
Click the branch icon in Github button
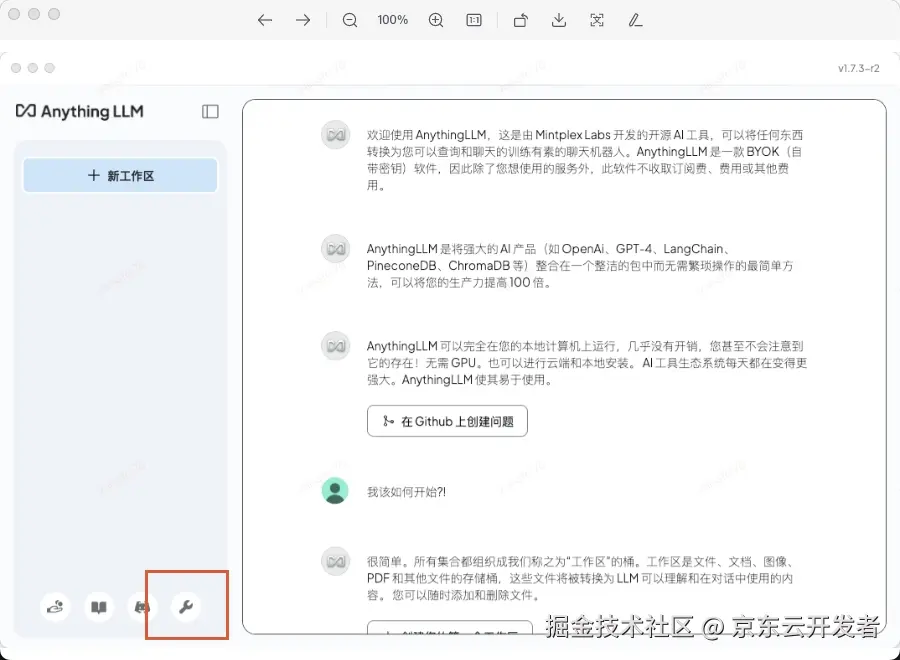click(x=389, y=421)
